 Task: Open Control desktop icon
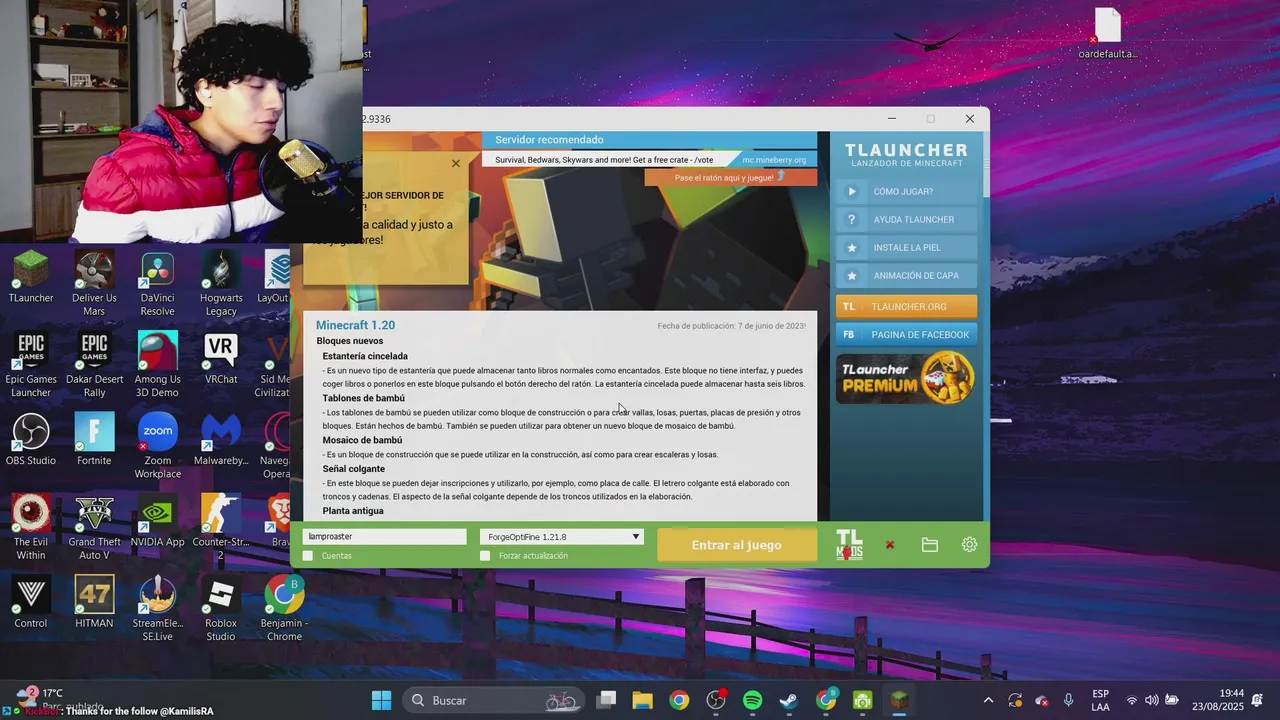tap(31, 601)
